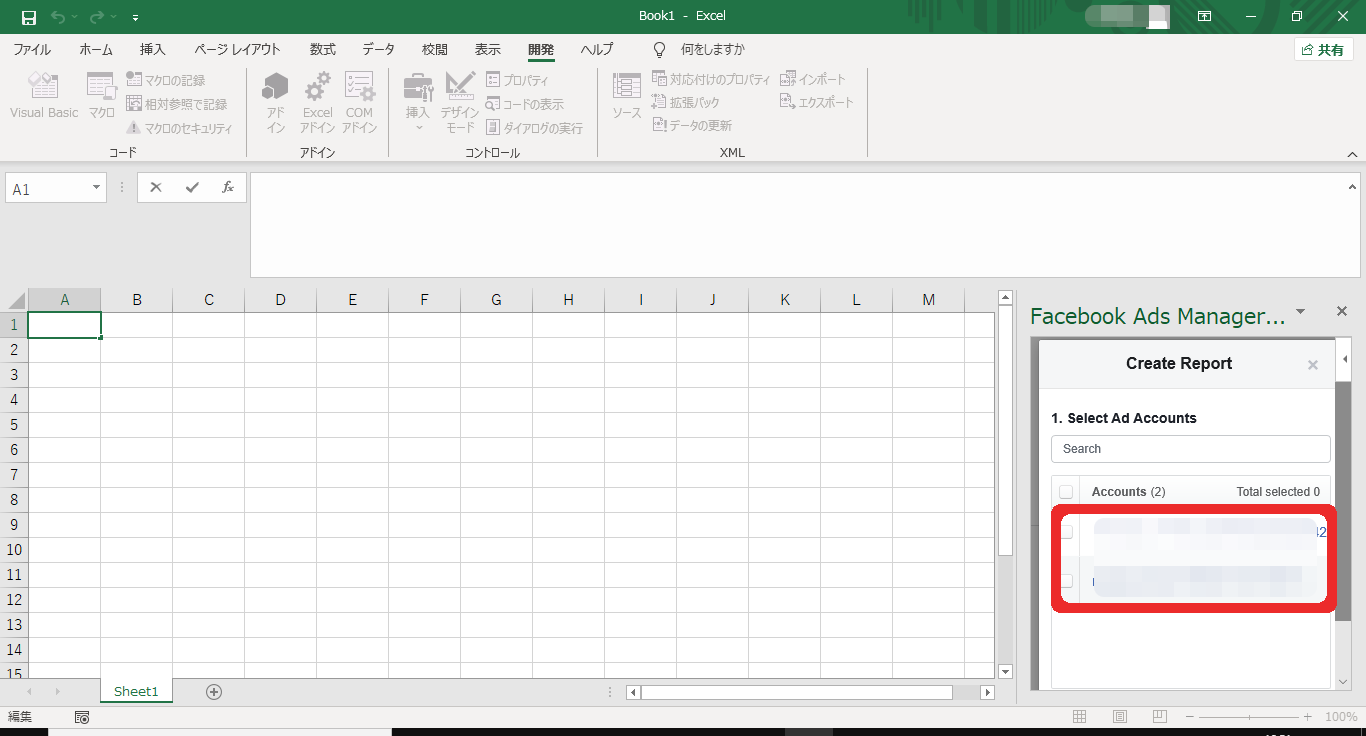The width and height of the screenshot is (1366, 736).
Task: Open control Properties (プロパティ)
Action: click(518, 80)
